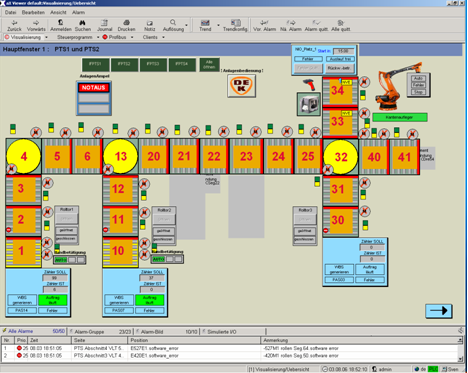468x373 pixels.
Task: Click yellow turntable segment 13
Action: pyautogui.click(x=121, y=156)
